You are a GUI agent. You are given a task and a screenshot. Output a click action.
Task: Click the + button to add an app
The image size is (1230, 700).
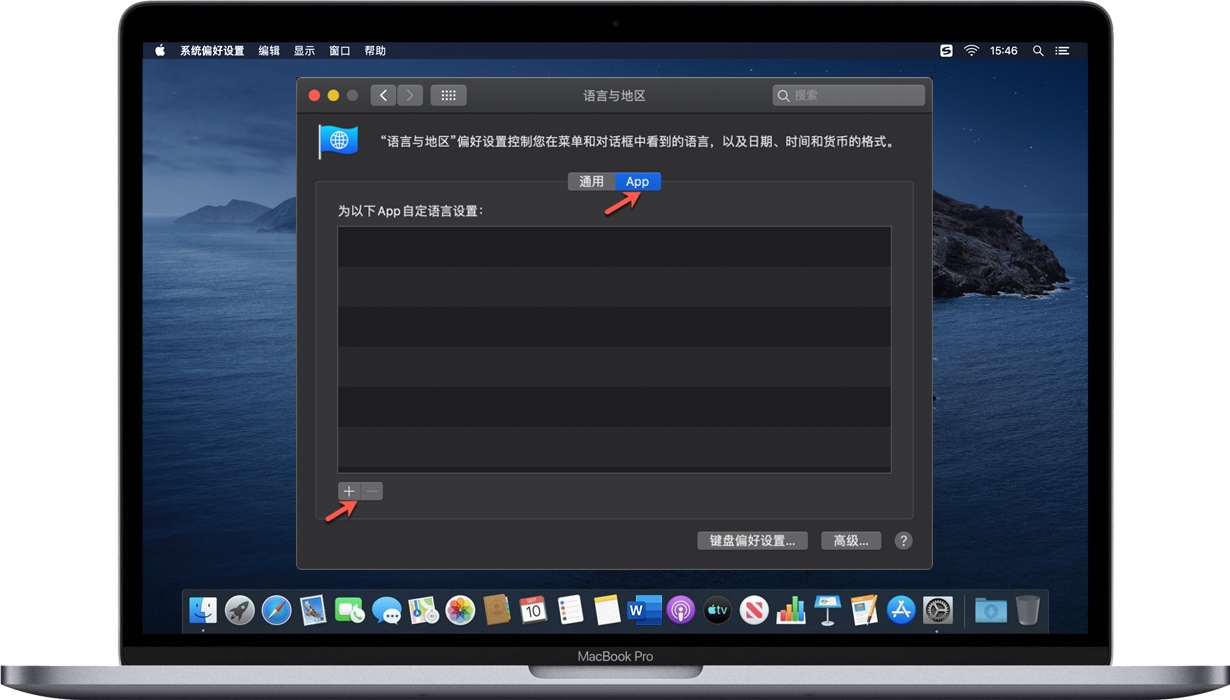pyautogui.click(x=348, y=491)
